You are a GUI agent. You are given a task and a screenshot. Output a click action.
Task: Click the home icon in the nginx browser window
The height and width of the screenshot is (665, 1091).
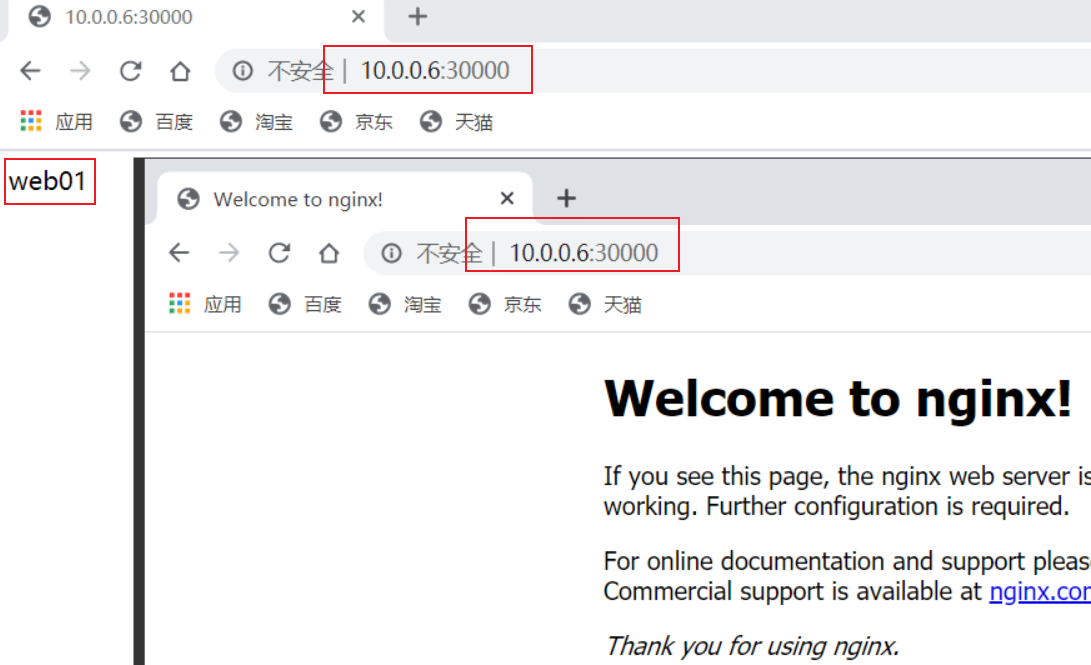click(329, 253)
